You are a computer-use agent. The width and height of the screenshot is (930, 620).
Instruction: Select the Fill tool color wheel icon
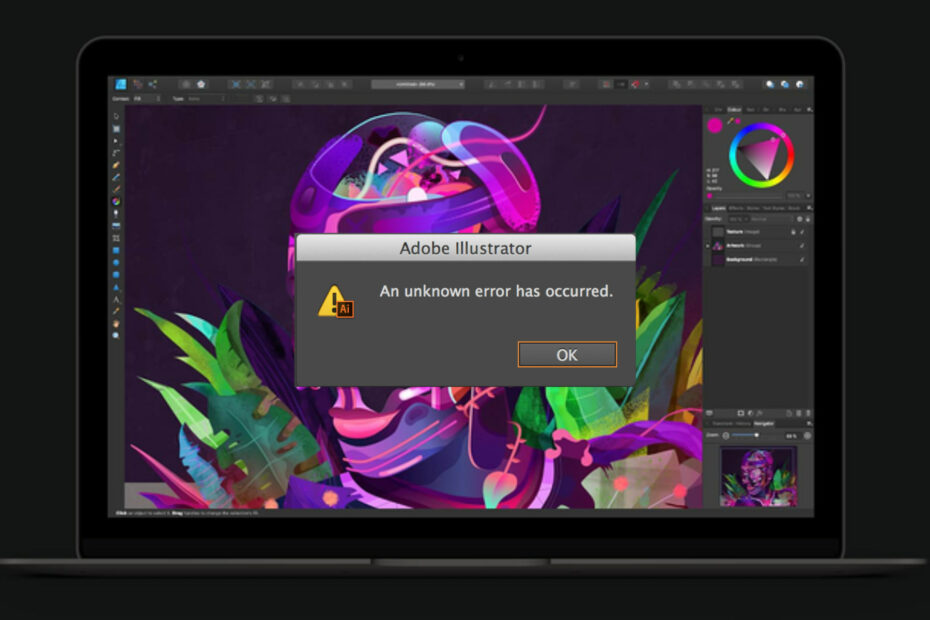point(116,201)
